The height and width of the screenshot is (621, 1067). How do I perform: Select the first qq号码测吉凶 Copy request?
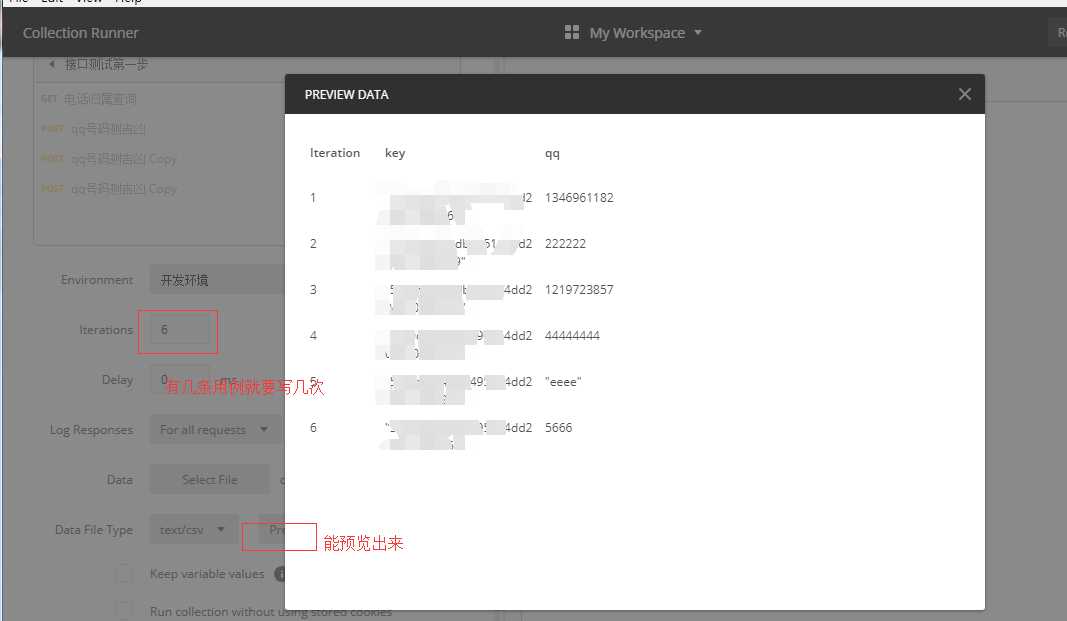[x=108, y=159]
